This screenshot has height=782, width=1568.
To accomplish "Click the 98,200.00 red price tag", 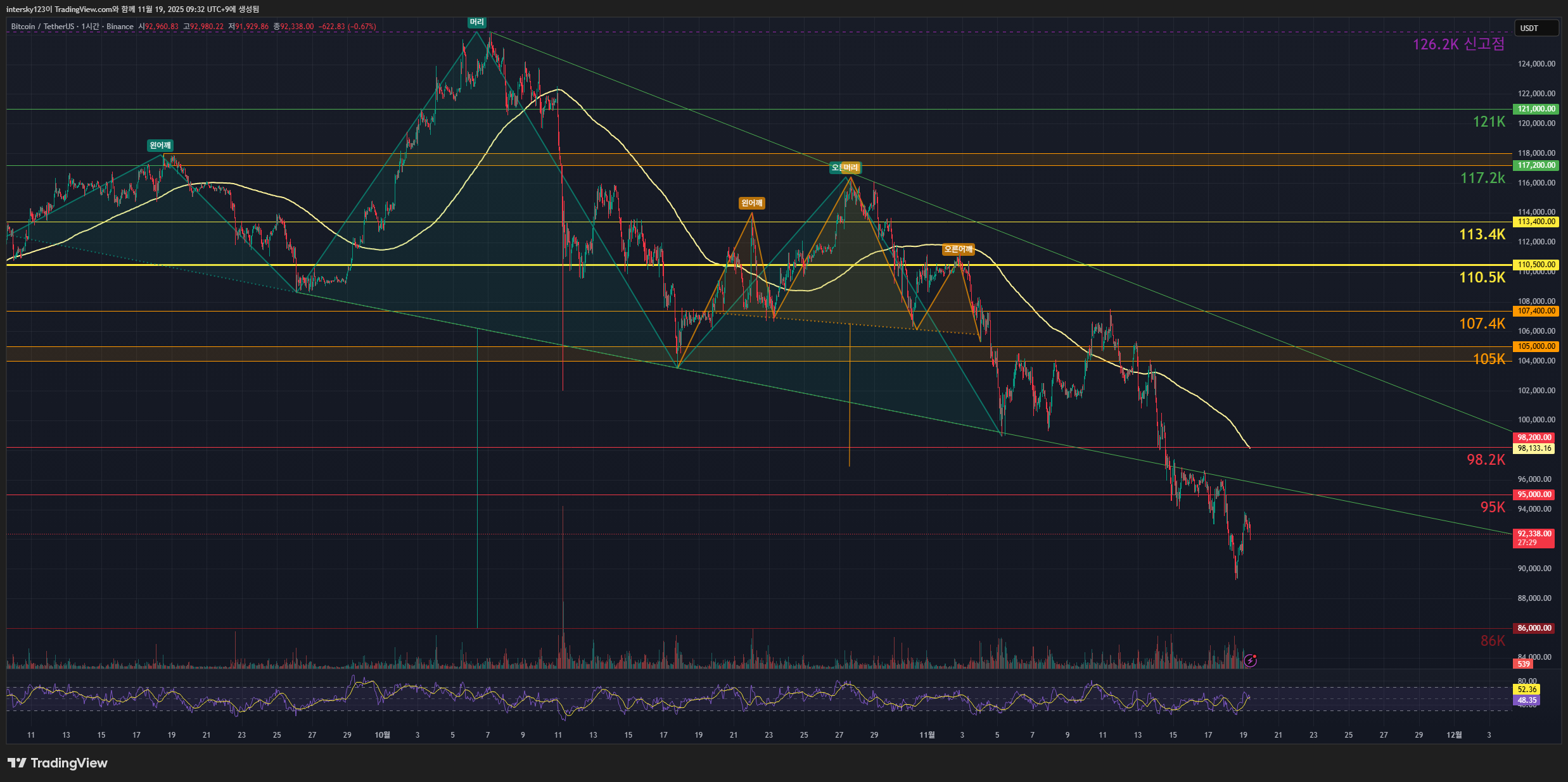I will click(x=1534, y=438).
